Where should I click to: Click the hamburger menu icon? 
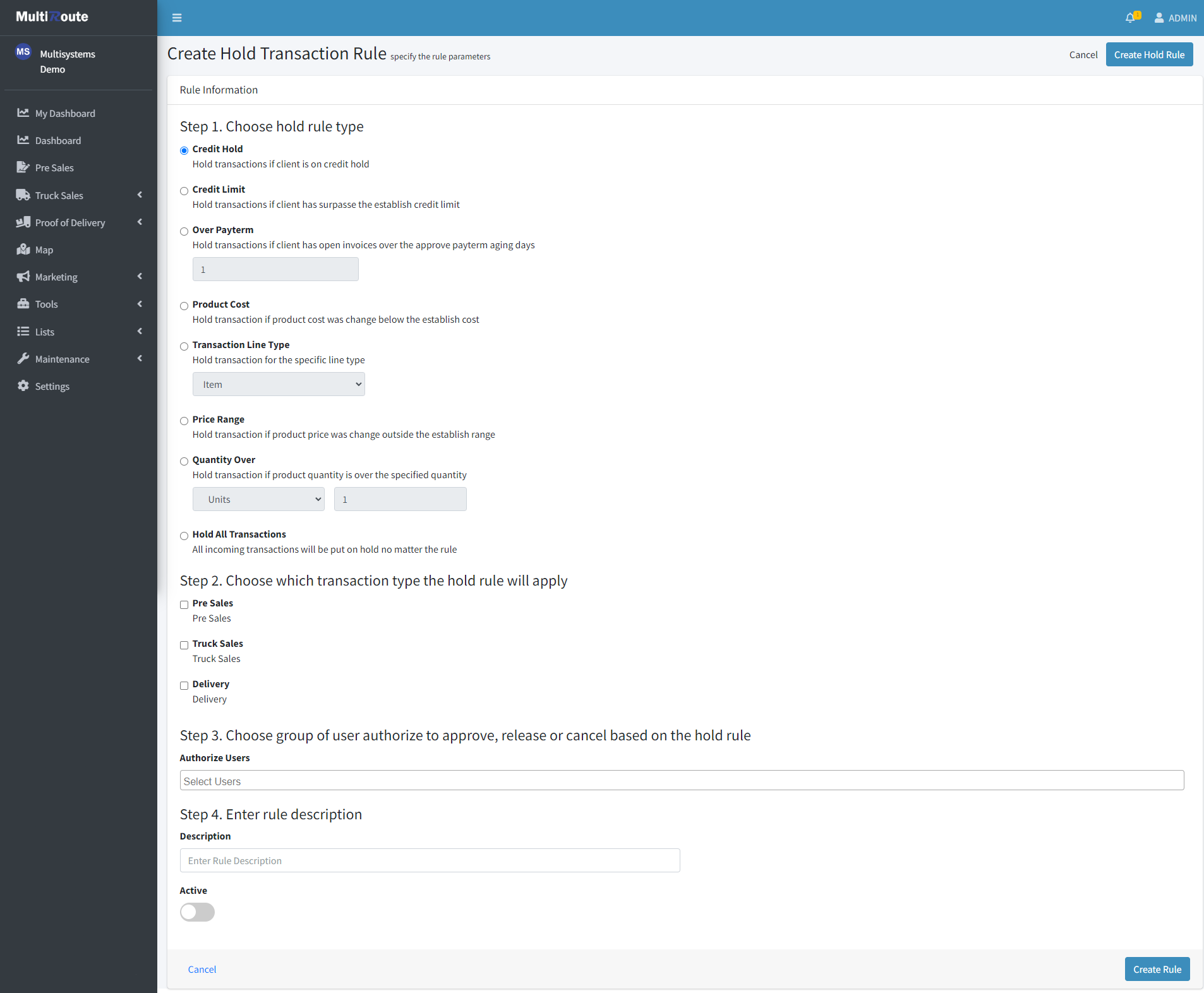click(177, 18)
